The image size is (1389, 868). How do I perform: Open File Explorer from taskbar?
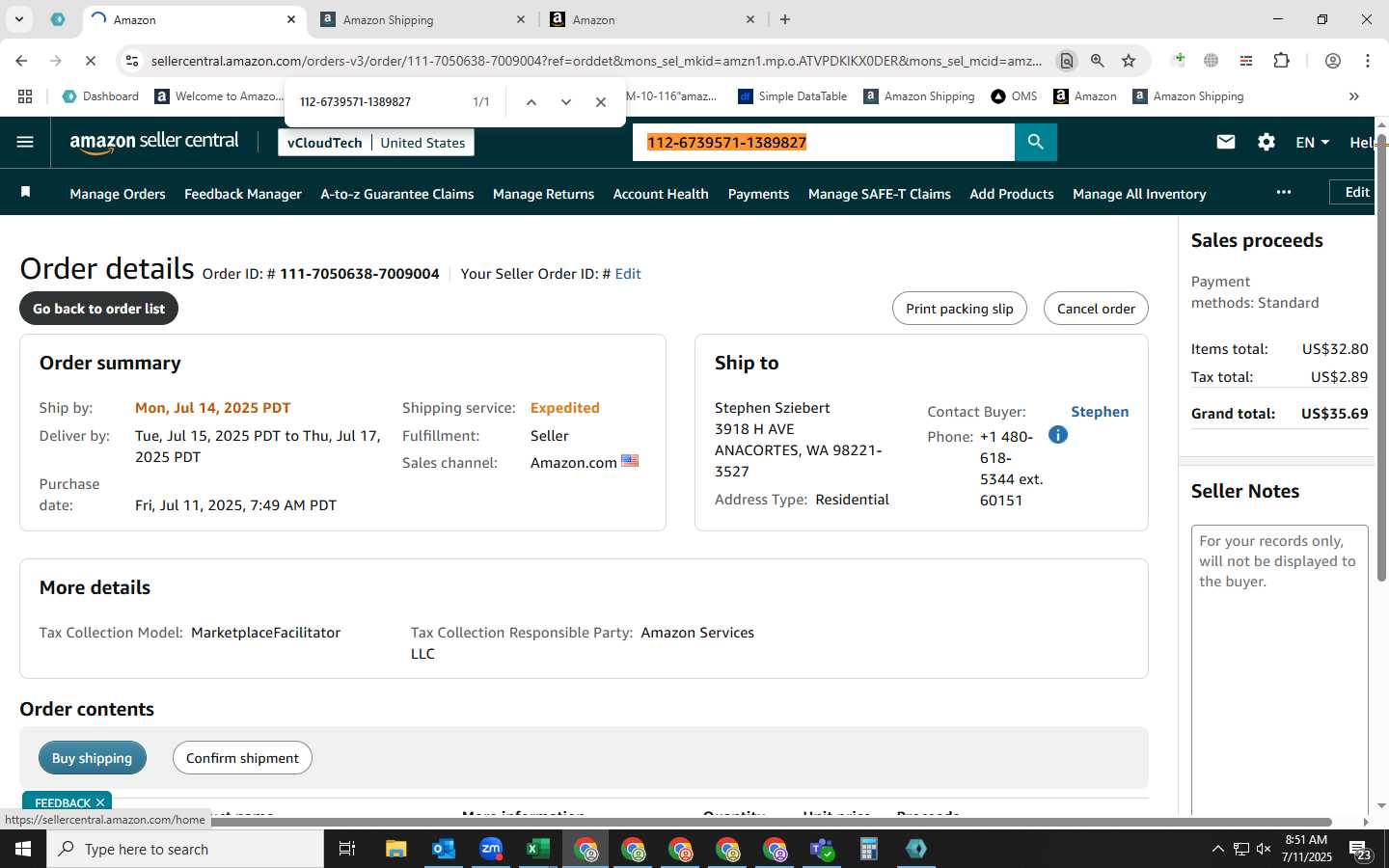[395, 849]
